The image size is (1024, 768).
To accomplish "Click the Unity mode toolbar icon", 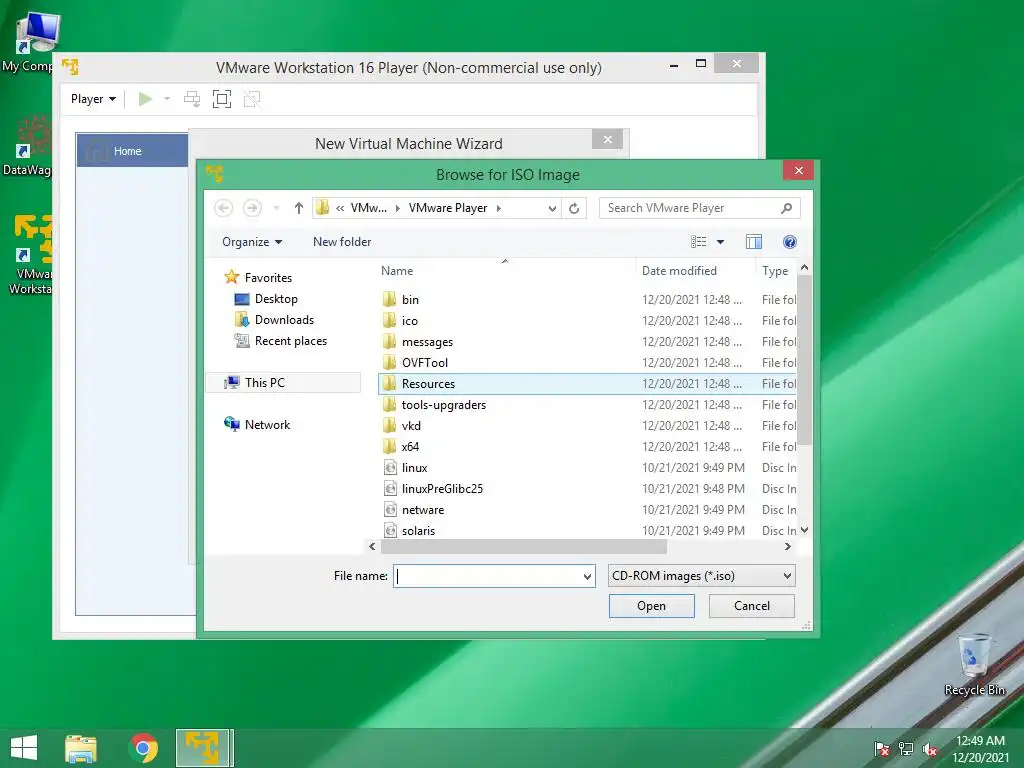I will tap(252, 99).
